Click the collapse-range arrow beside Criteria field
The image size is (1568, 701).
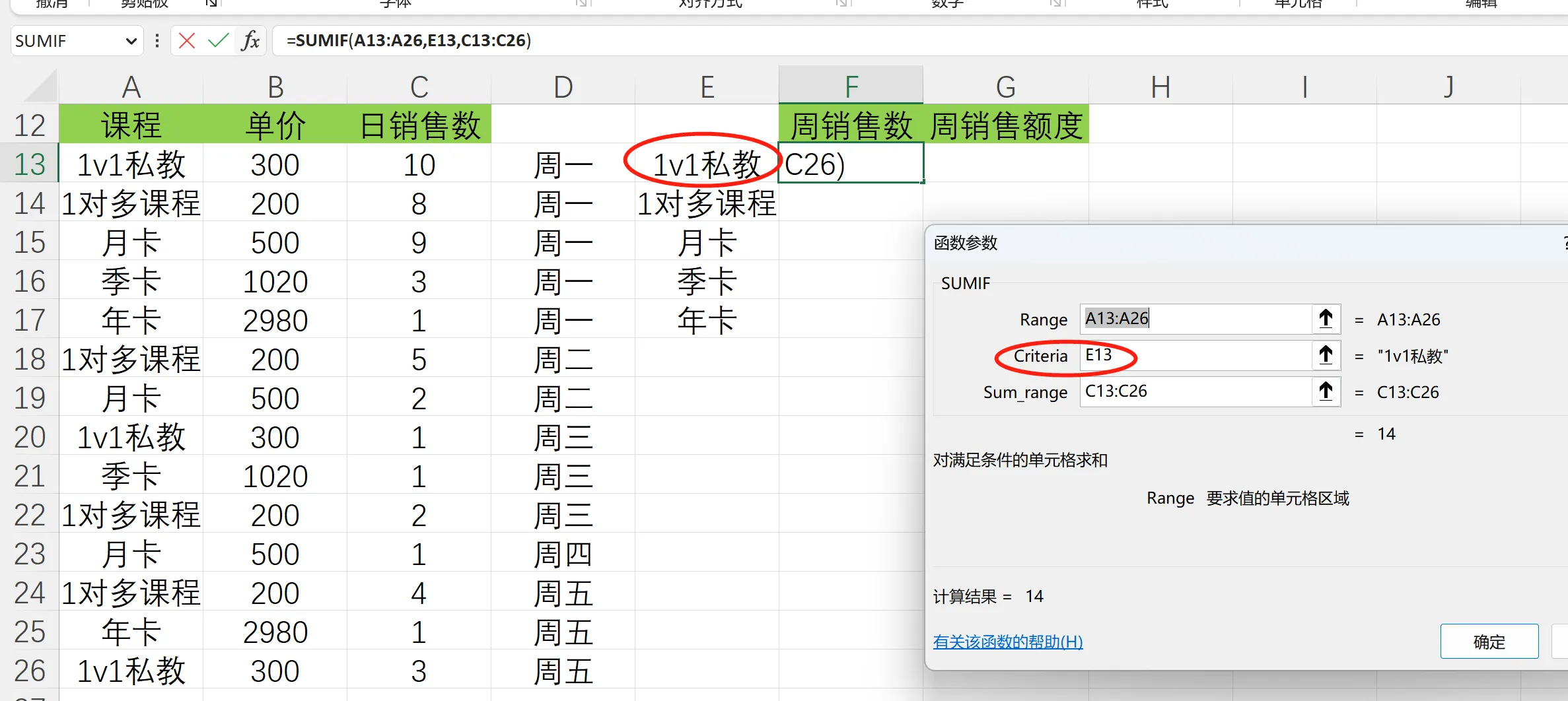click(x=1326, y=356)
